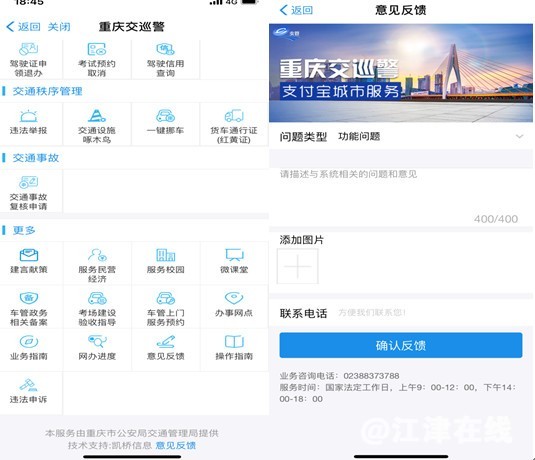The width and height of the screenshot is (535, 460).
Task: Click the 联系电话 phone input field
Action: click(x=430, y=313)
